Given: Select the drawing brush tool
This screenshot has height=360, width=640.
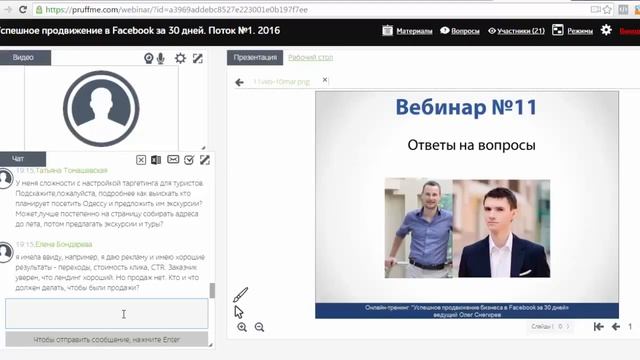Looking at the screenshot, I should 240,295.
